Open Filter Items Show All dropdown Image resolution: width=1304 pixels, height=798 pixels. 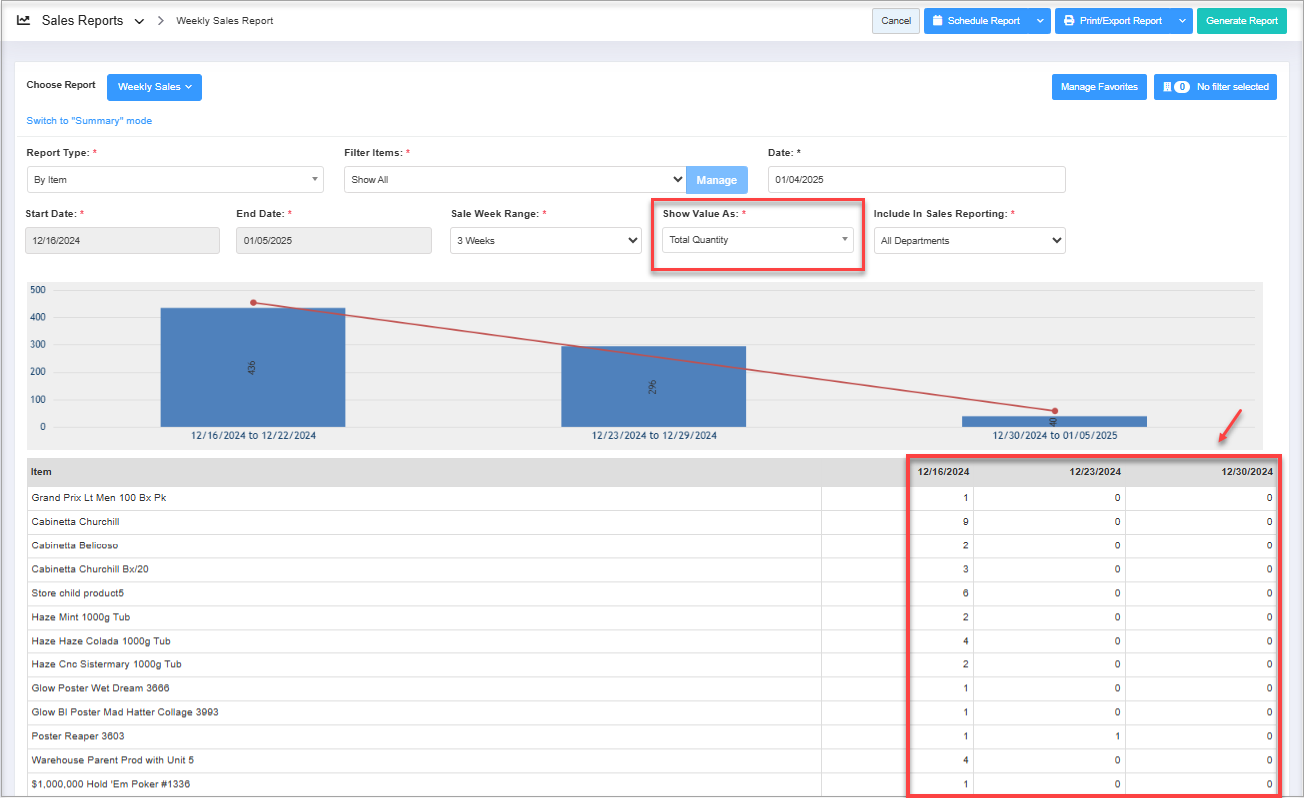tap(515, 180)
